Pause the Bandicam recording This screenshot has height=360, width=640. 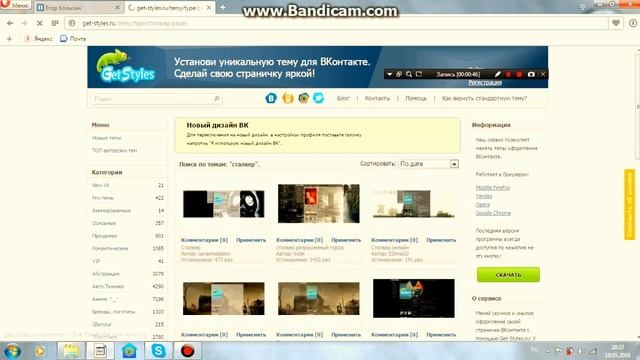click(x=508, y=74)
